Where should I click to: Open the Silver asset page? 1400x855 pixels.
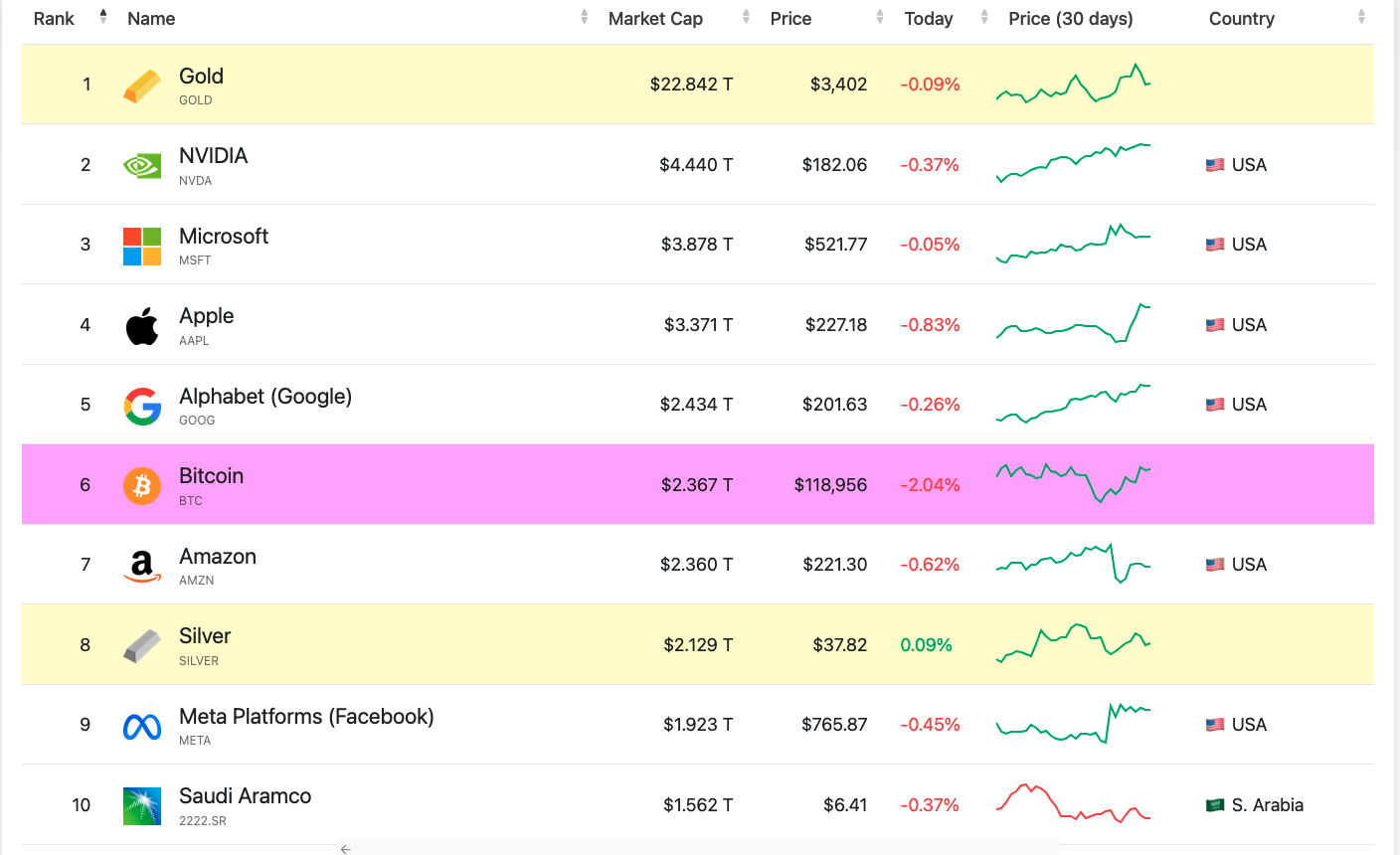[x=205, y=636]
